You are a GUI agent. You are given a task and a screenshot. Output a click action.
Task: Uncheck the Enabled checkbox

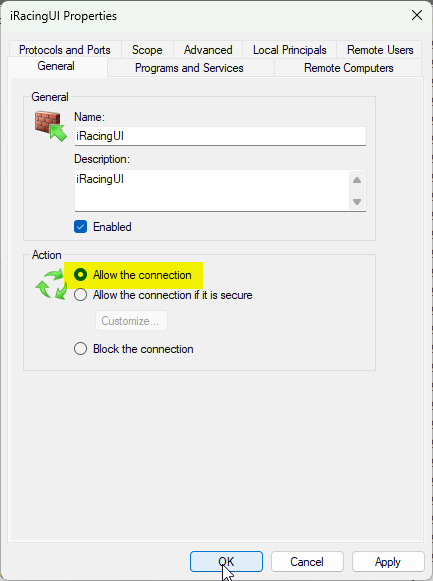coord(80,227)
